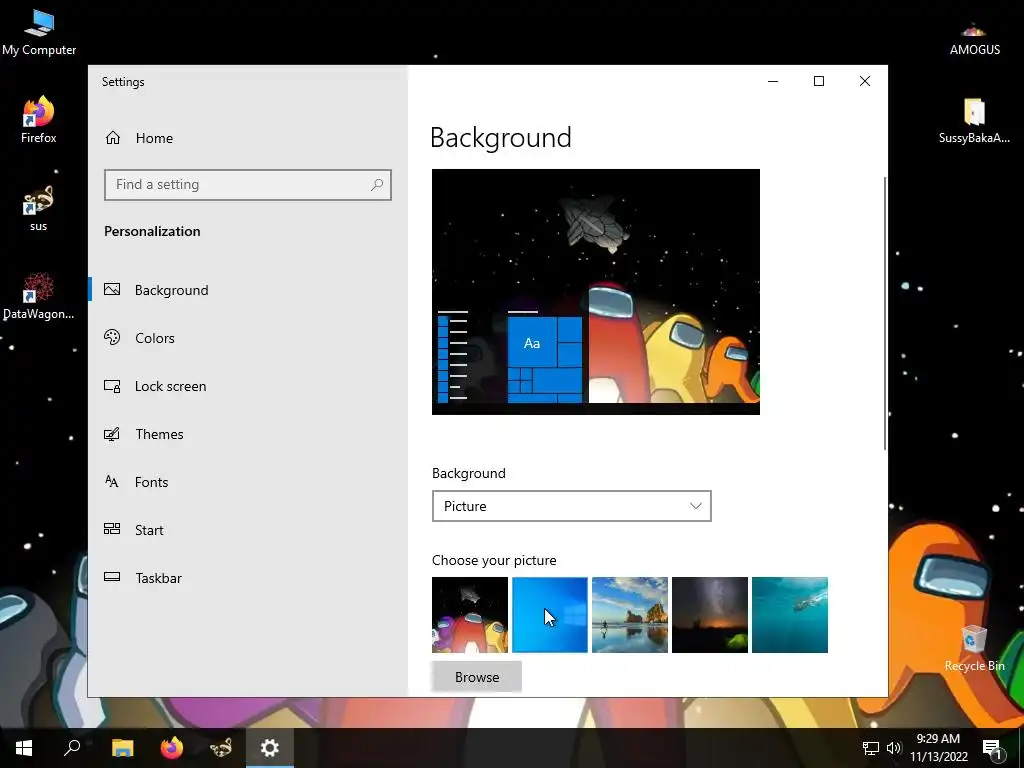
Task: Open File Explorer from the taskbar
Action: 122,748
